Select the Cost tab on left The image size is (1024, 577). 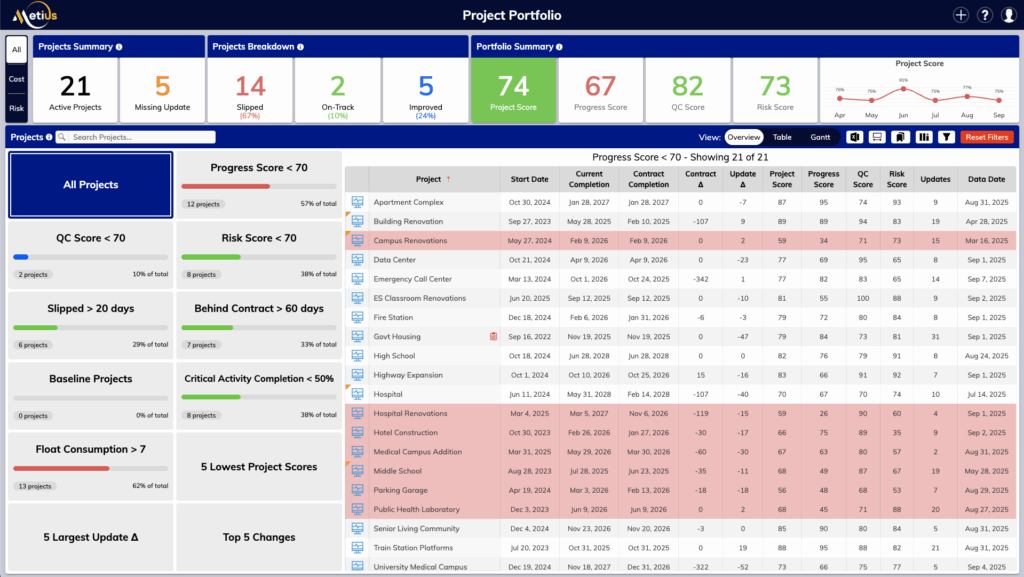point(16,78)
